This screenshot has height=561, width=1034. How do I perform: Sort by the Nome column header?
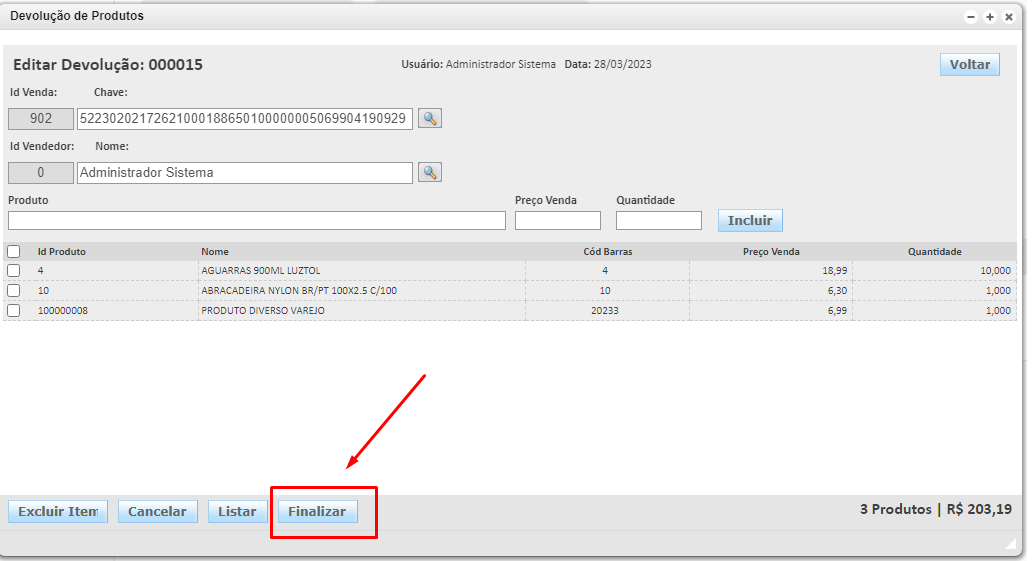[x=215, y=252]
